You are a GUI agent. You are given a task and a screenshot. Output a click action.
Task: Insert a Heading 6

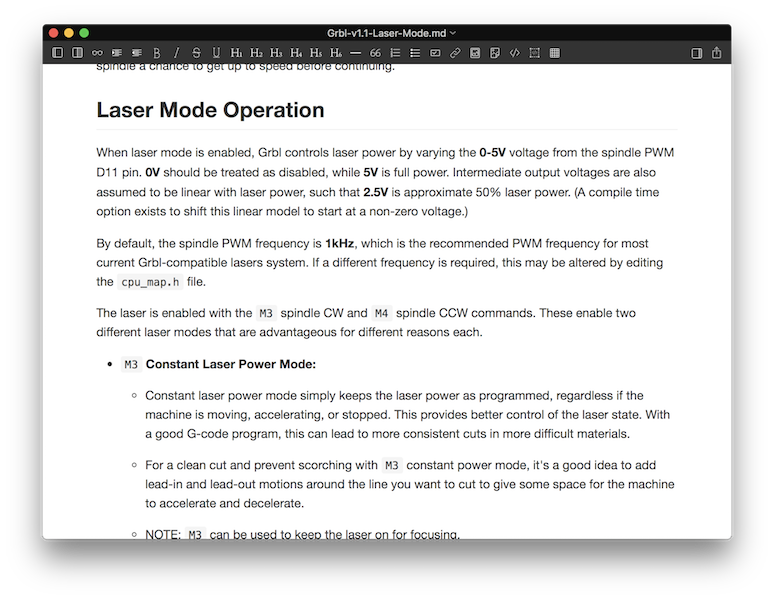[336, 53]
